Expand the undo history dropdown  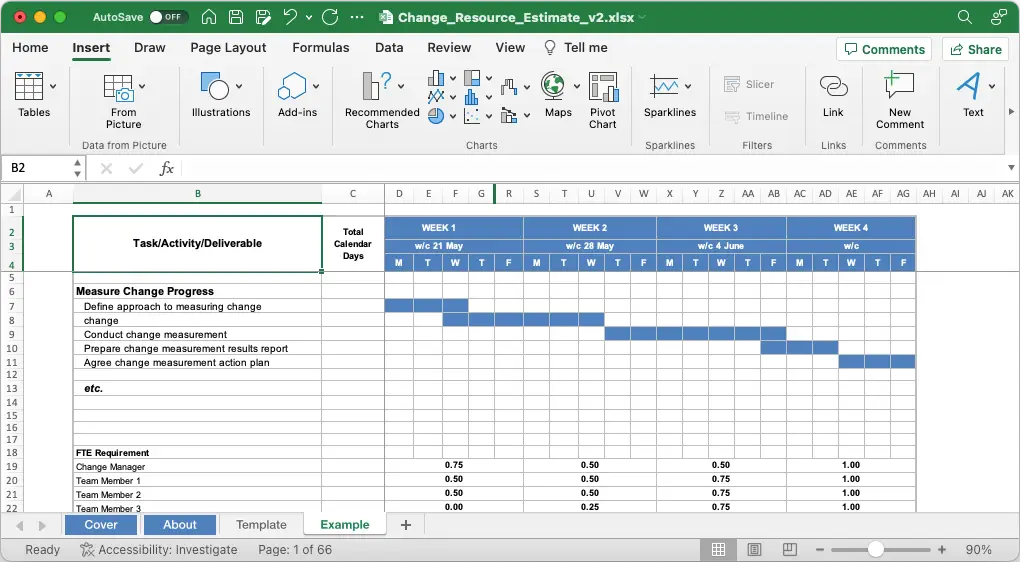[309, 18]
